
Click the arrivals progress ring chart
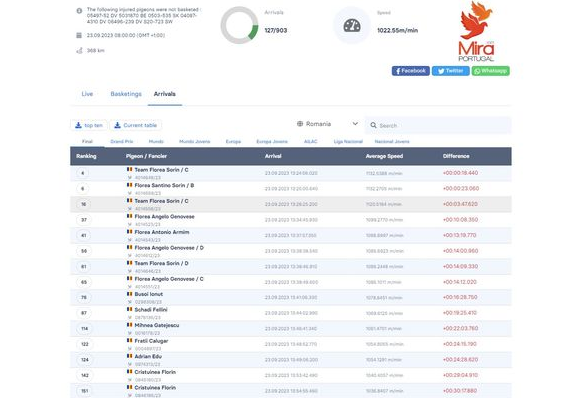pyautogui.click(x=239, y=25)
